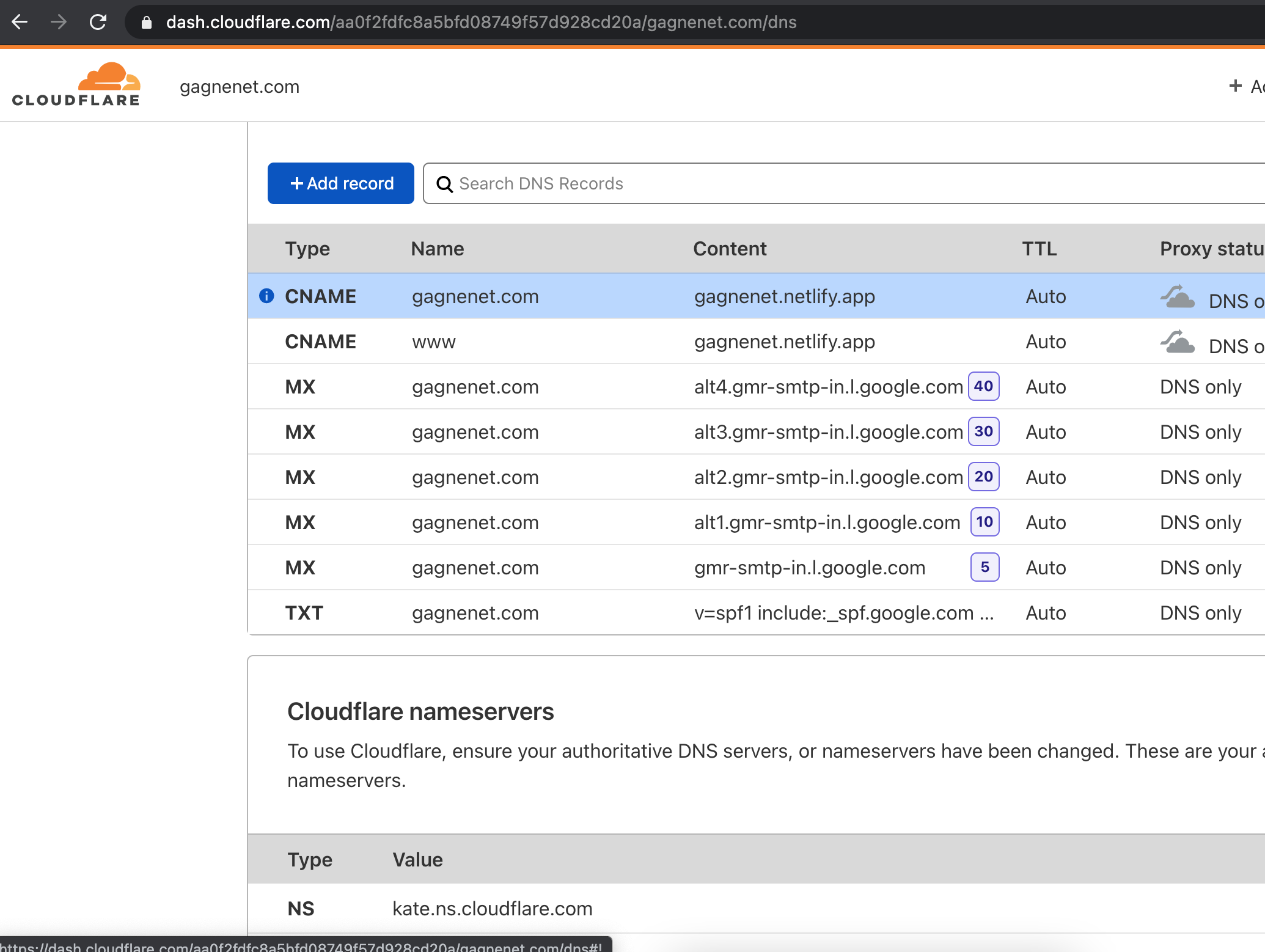The width and height of the screenshot is (1265, 952).
Task: Click the TTL column header
Action: click(x=1039, y=249)
